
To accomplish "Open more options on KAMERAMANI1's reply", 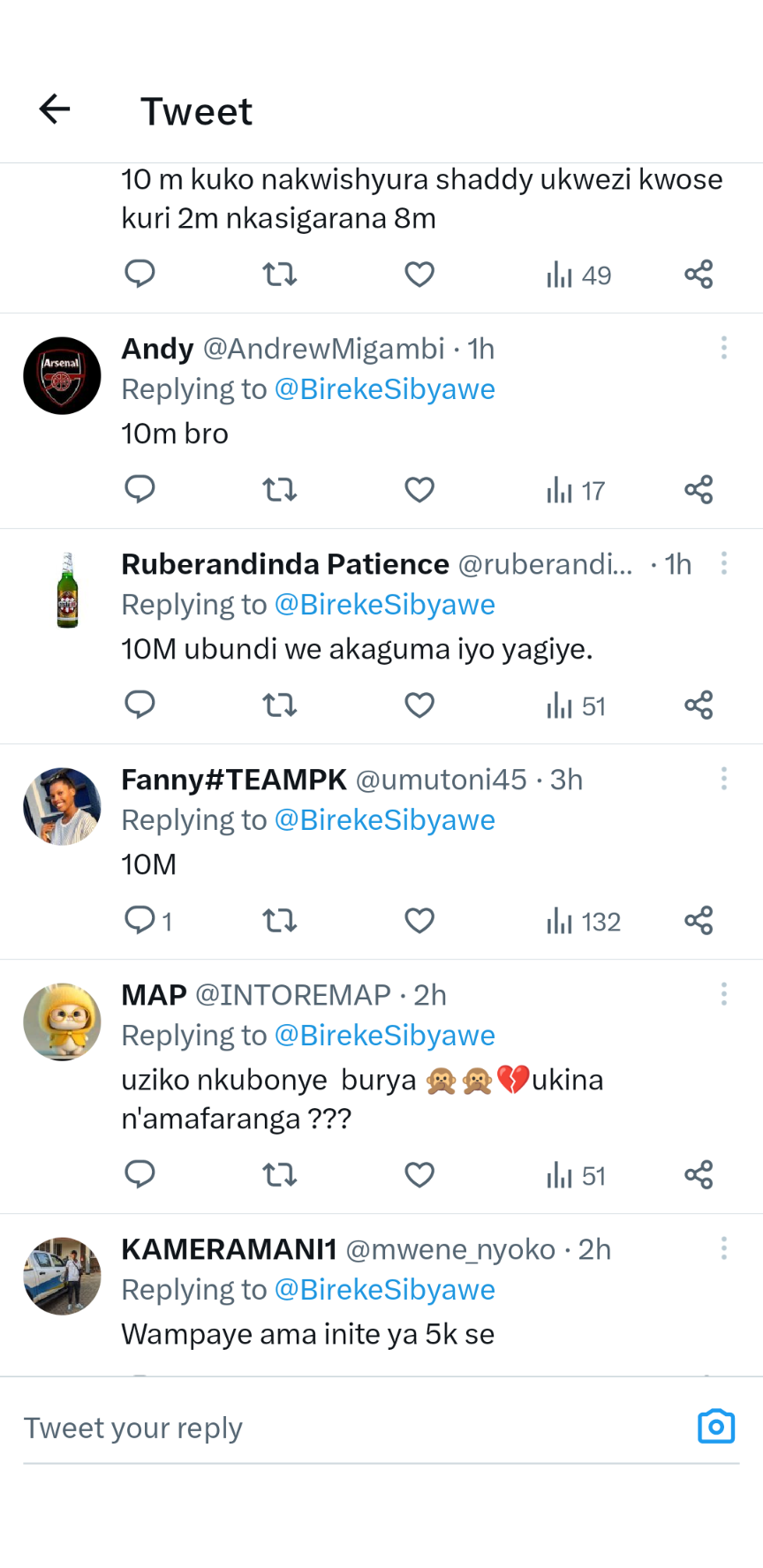I will click(724, 1248).
